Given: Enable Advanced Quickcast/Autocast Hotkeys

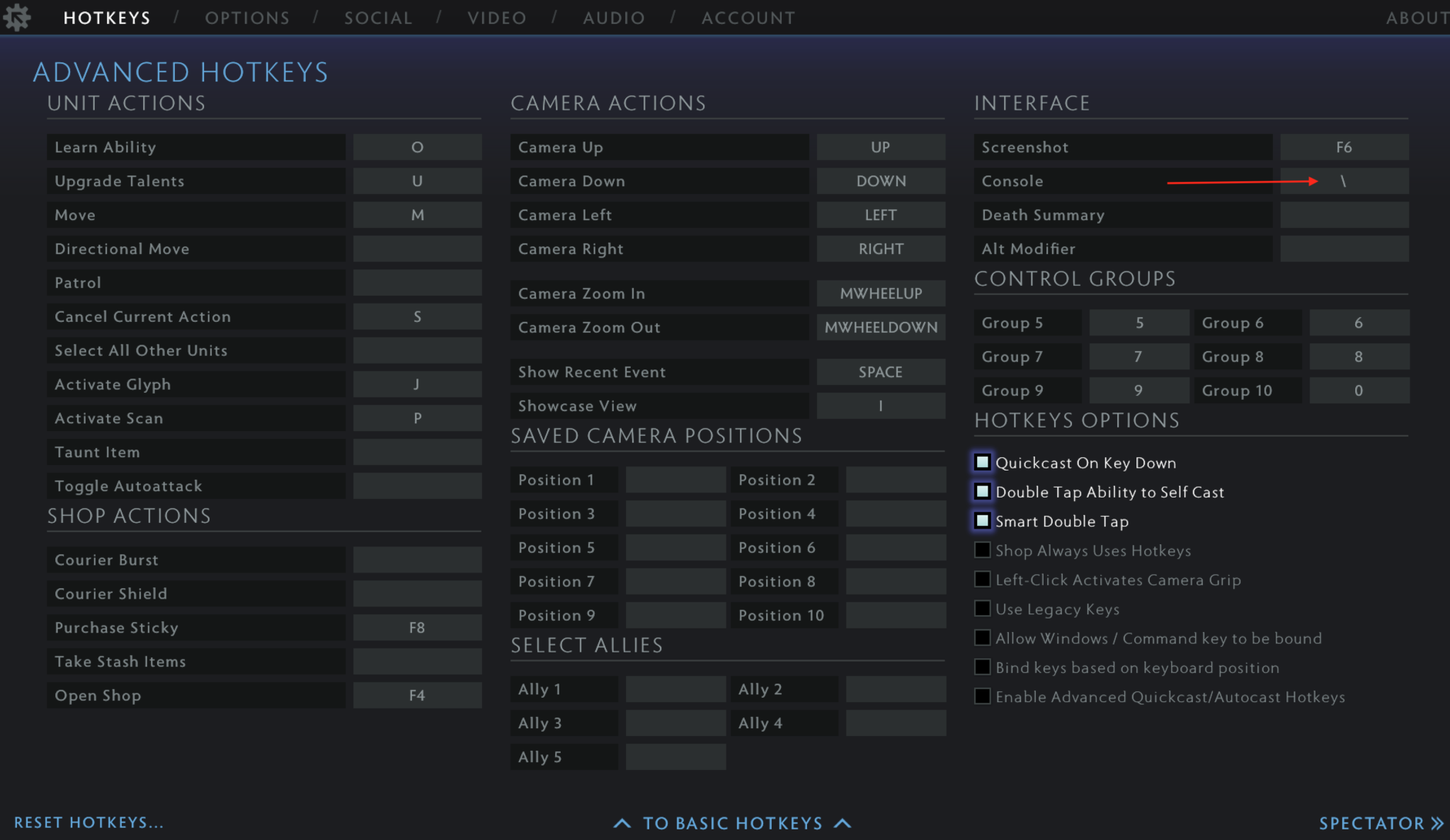Looking at the screenshot, I should click(983, 696).
